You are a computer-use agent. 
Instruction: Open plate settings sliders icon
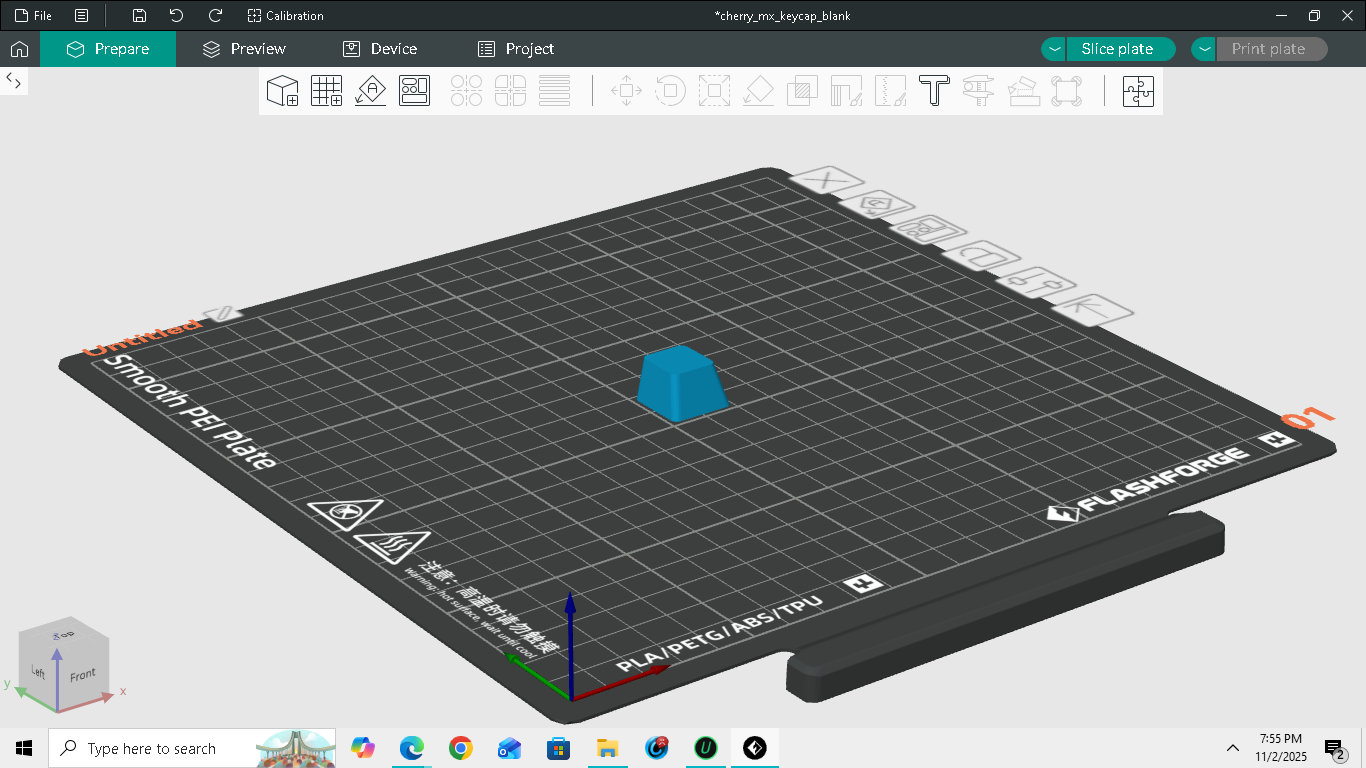coord(1039,282)
